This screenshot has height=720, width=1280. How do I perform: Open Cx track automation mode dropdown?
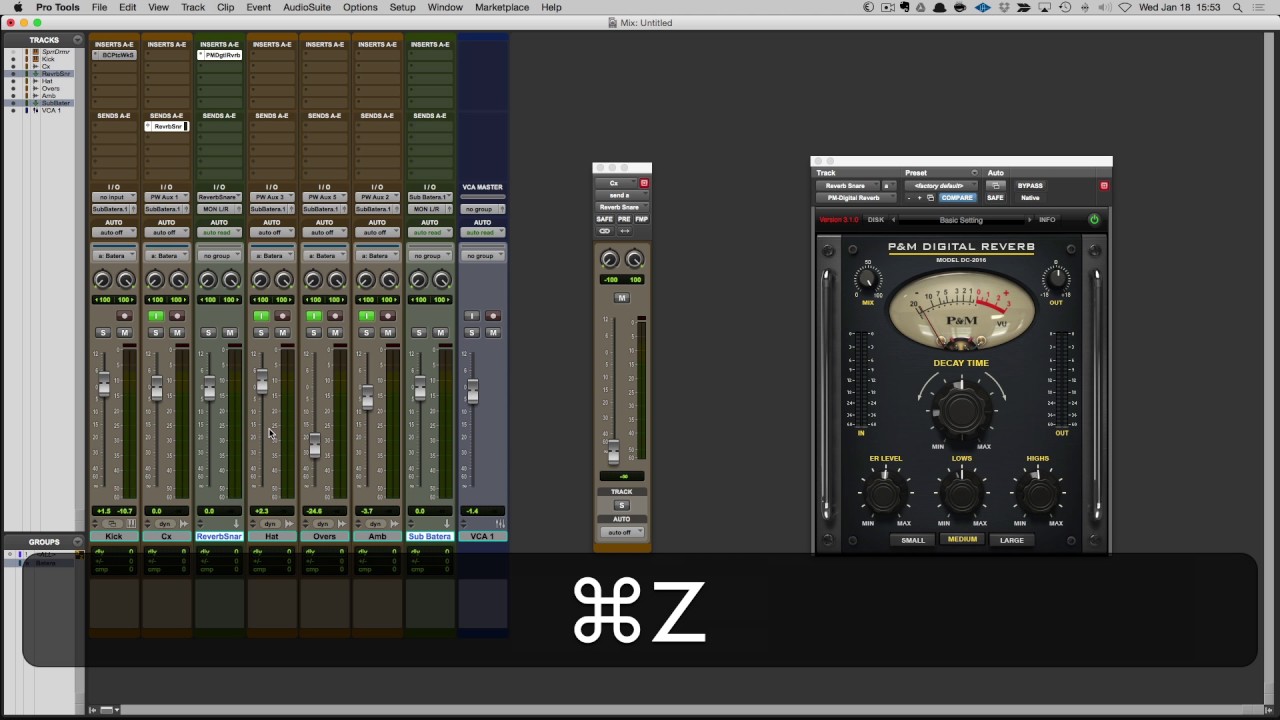pos(166,233)
